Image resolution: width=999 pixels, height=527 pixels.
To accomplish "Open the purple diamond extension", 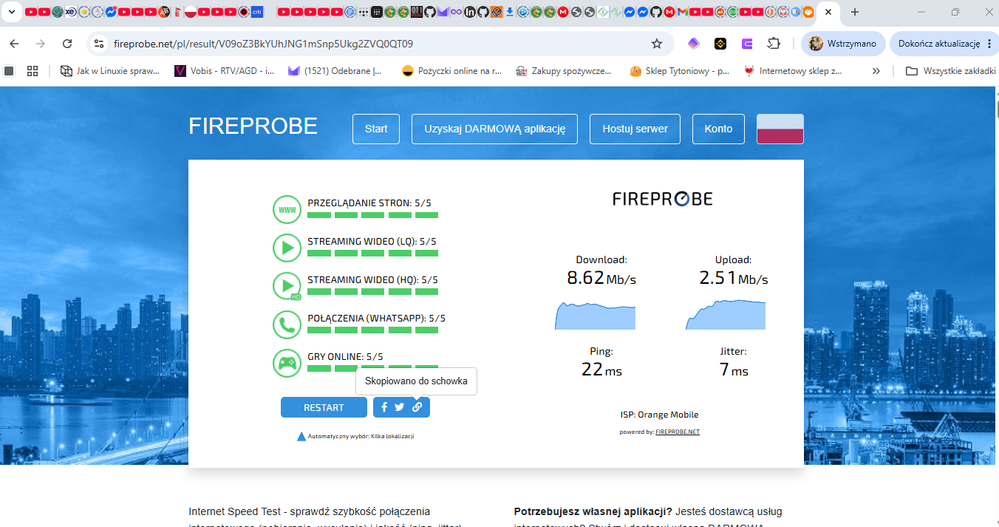I will (693, 43).
